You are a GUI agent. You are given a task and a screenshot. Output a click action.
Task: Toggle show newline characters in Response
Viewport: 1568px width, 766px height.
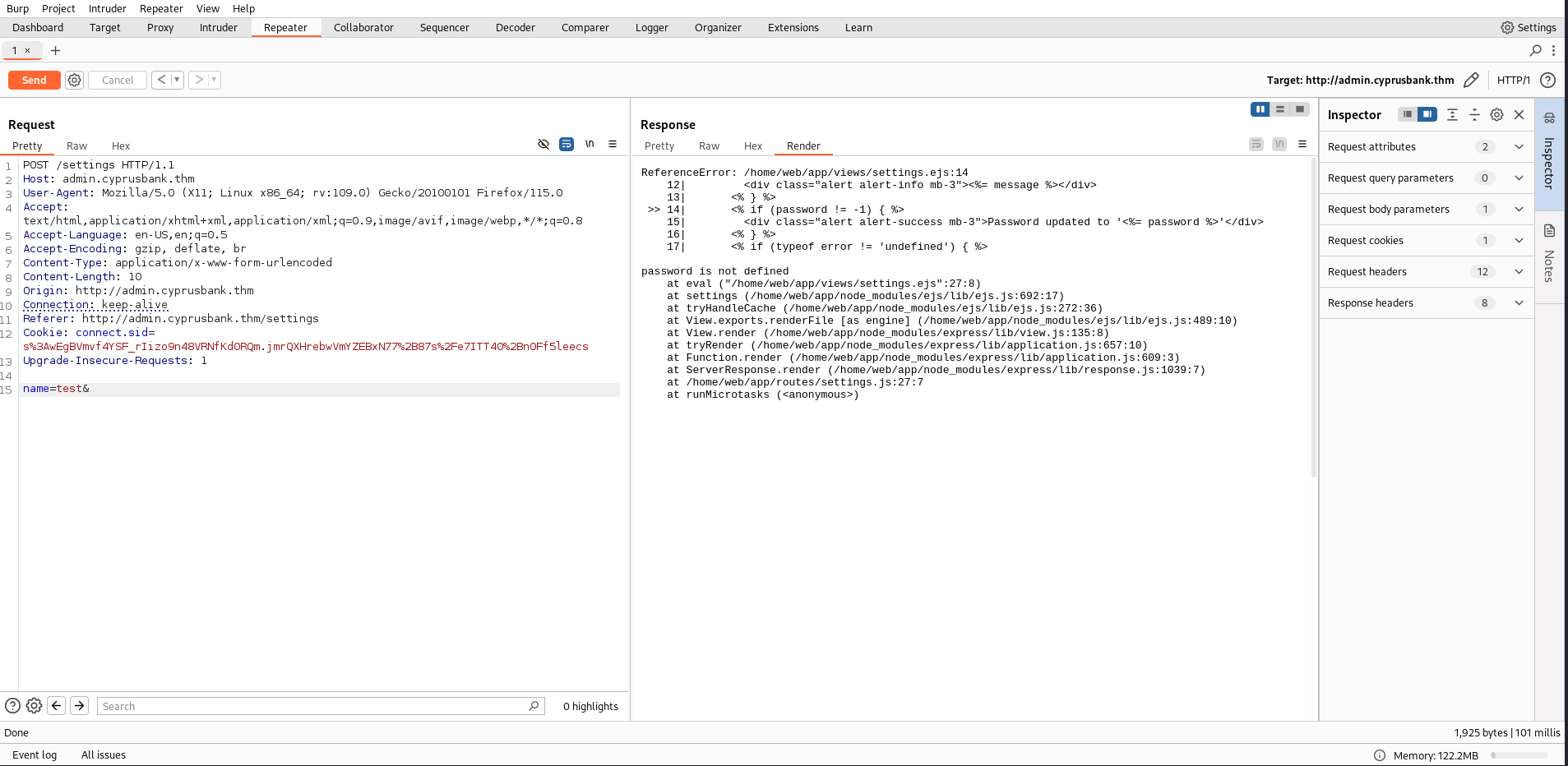pyautogui.click(x=1279, y=144)
